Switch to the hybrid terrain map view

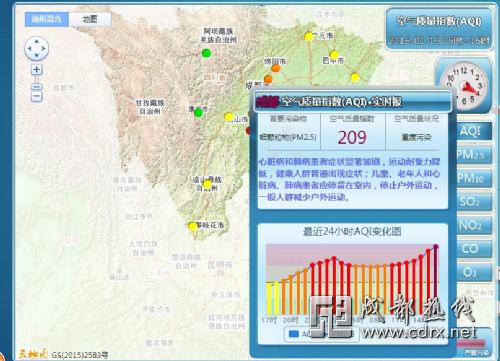tap(47, 20)
